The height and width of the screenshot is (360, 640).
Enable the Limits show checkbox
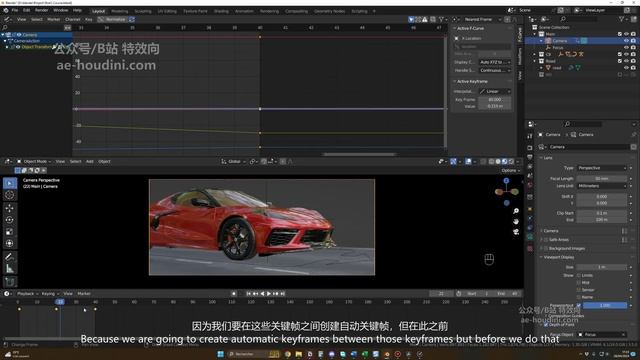pyautogui.click(x=579, y=276)
